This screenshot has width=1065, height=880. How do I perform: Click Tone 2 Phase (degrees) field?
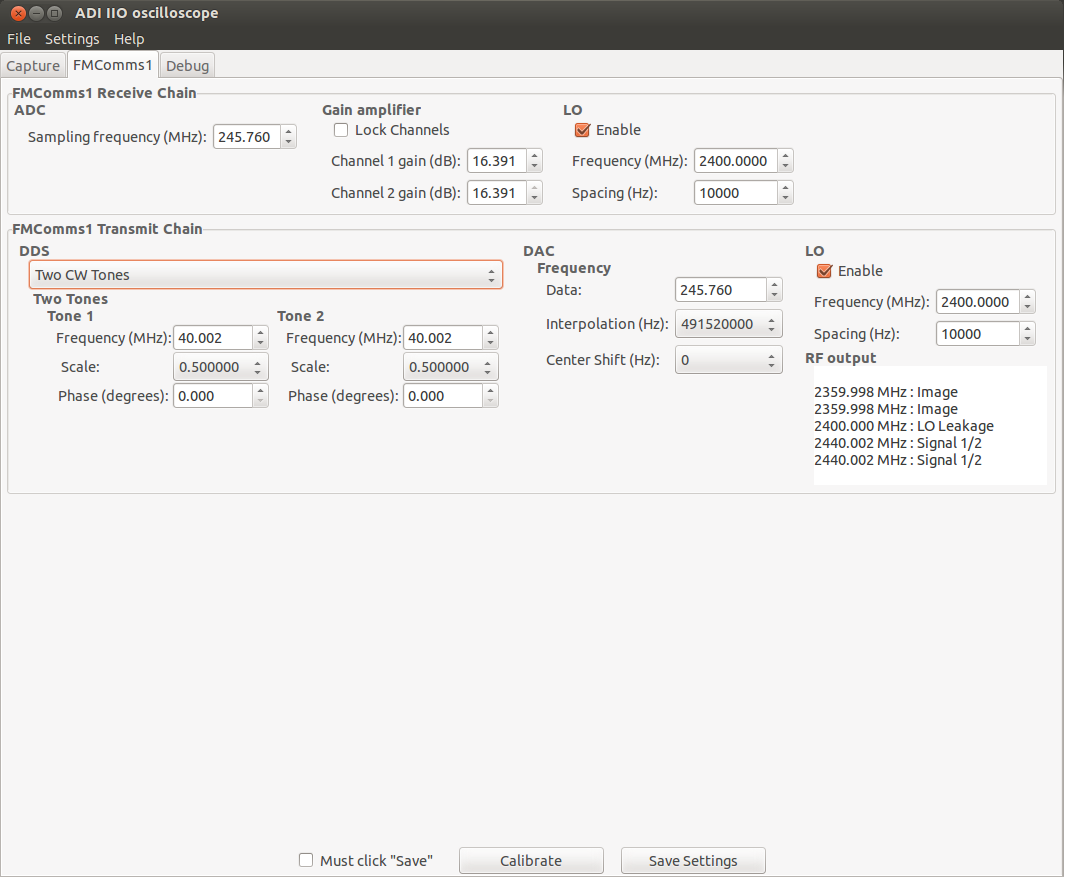(444, 396)
